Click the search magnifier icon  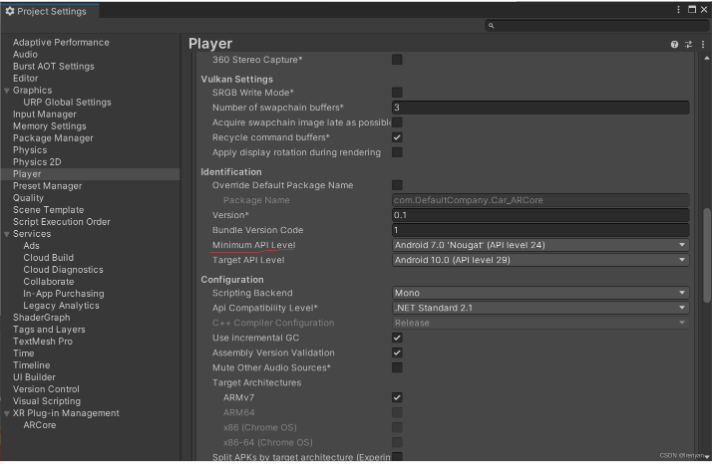(491, 26)
